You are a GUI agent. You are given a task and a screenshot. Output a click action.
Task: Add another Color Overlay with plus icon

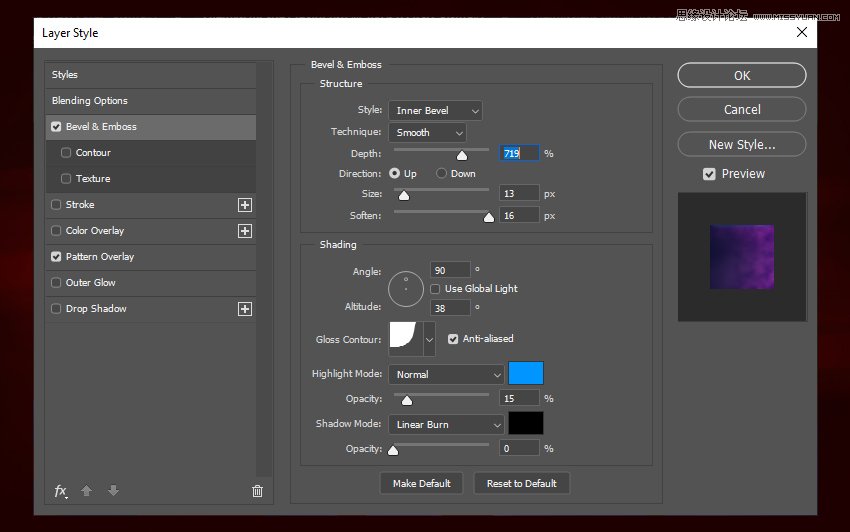click(244, 231)
